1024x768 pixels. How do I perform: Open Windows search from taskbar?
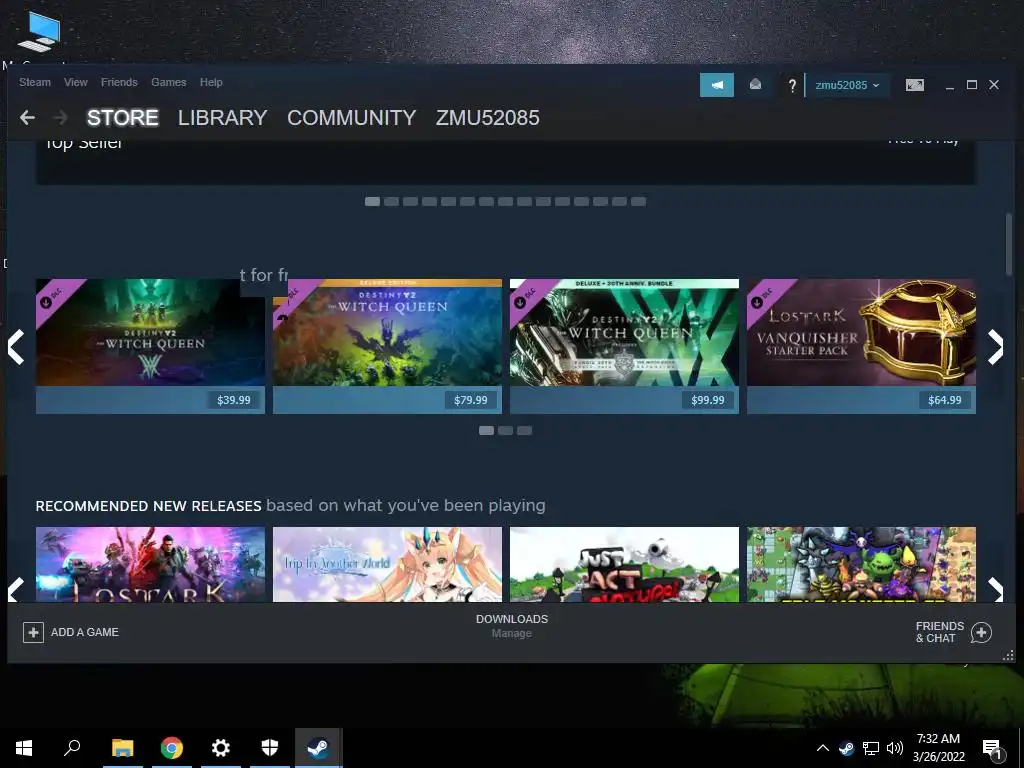tap(72, 748)
